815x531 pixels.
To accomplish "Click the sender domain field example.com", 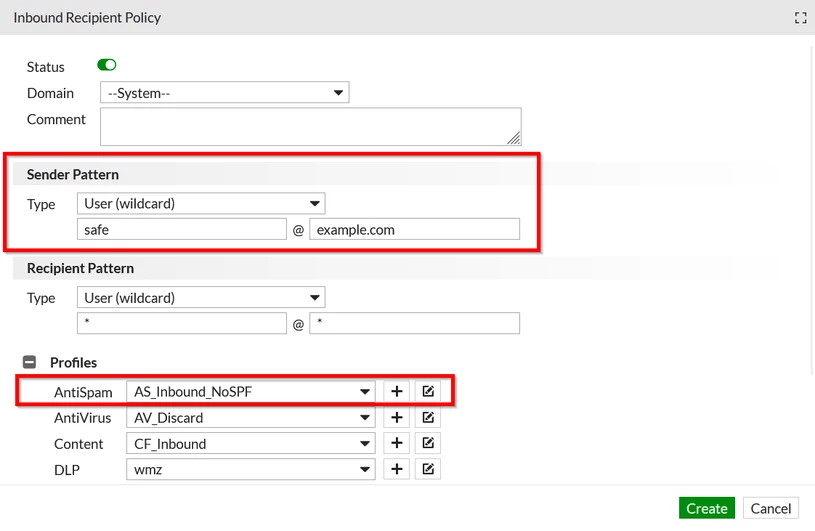I will (x=414, y=229).
